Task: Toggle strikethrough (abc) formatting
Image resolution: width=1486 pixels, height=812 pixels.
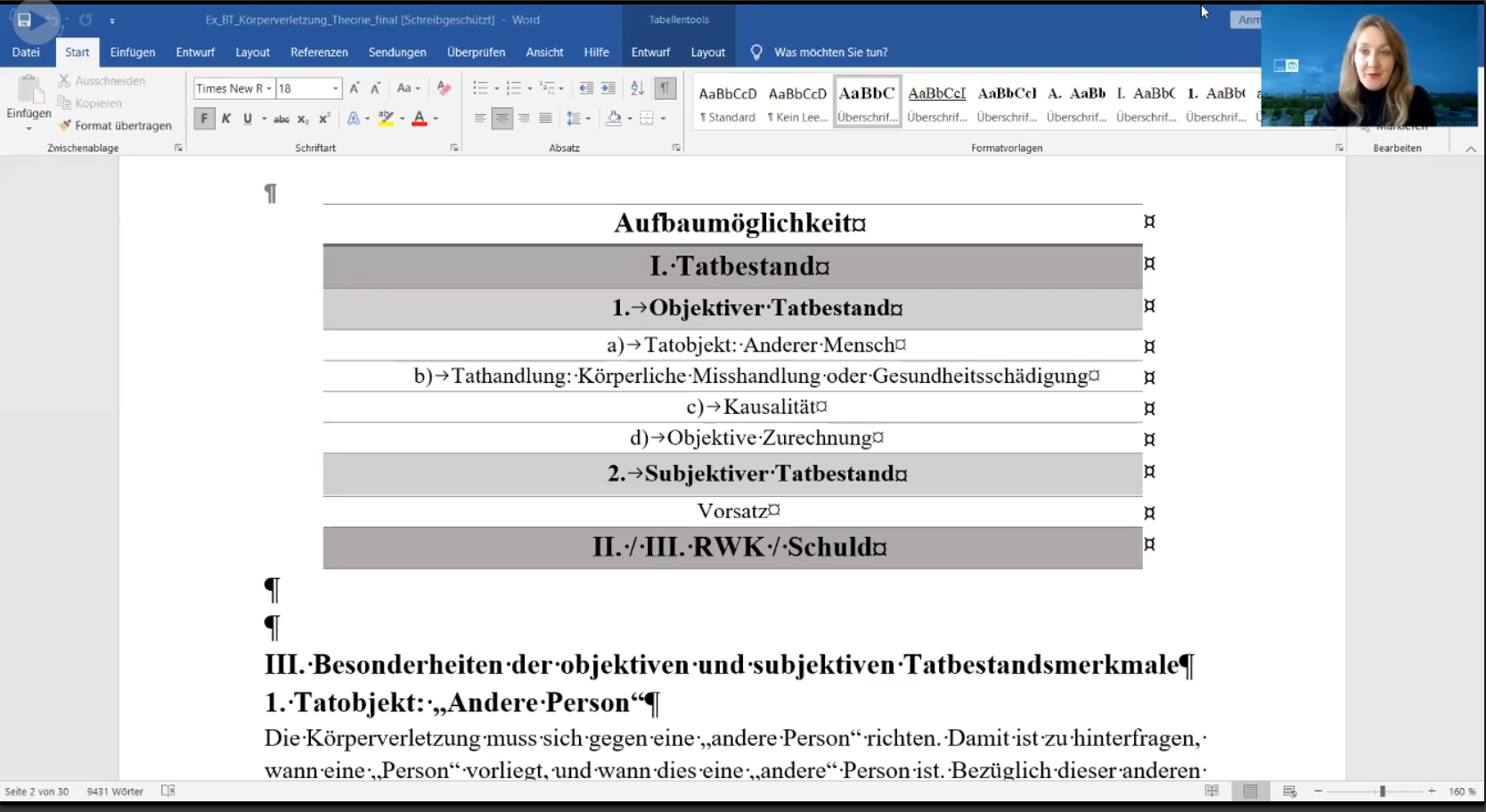Action: (282, 118)
